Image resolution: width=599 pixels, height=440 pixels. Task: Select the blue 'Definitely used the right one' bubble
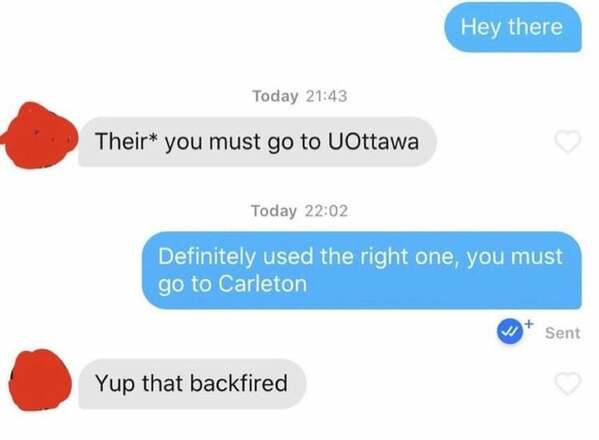[x=362, y=270]
